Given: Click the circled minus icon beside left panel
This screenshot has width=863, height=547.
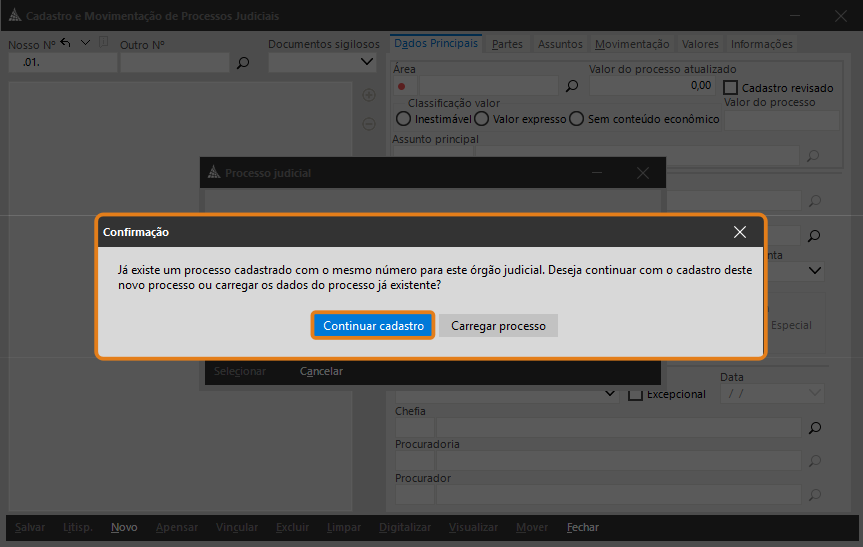Looking at the screenshot, I should point(369,124).
